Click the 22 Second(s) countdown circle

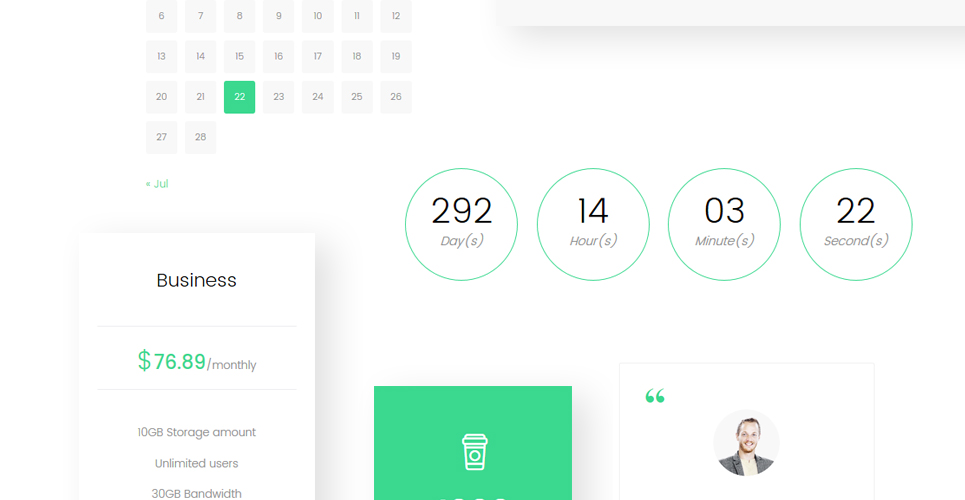(856, 224)
